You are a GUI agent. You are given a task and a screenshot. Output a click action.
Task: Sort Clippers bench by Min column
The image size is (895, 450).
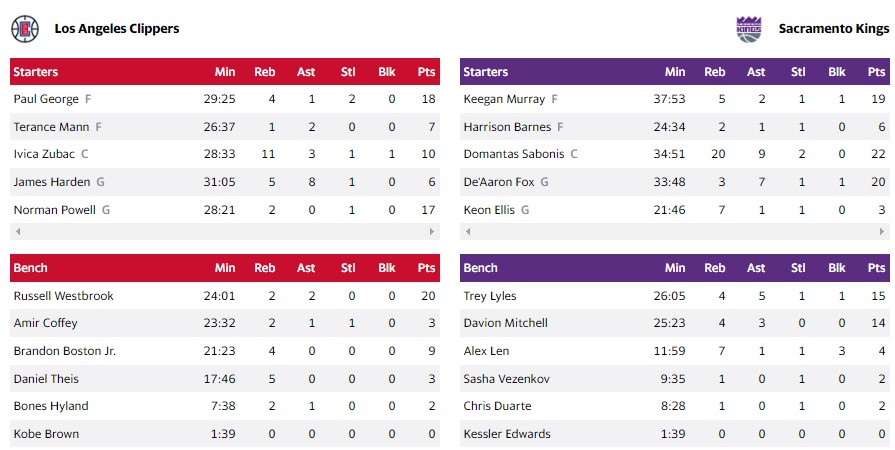click(225, 268)
